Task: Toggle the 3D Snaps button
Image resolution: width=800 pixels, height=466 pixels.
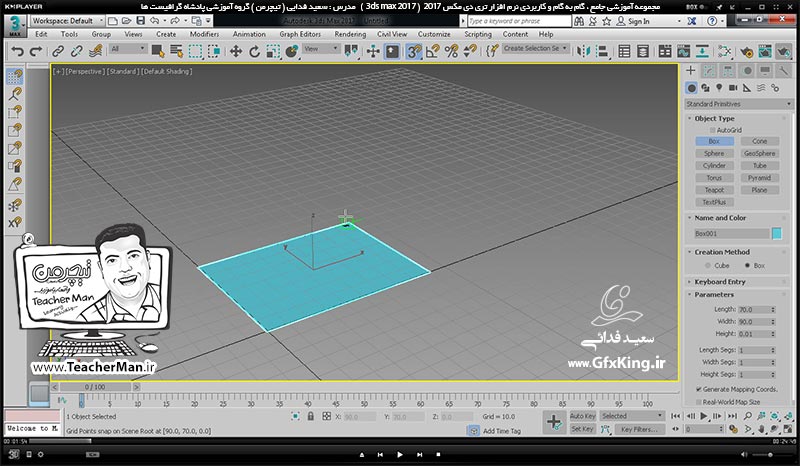Action: click(414, 51)
